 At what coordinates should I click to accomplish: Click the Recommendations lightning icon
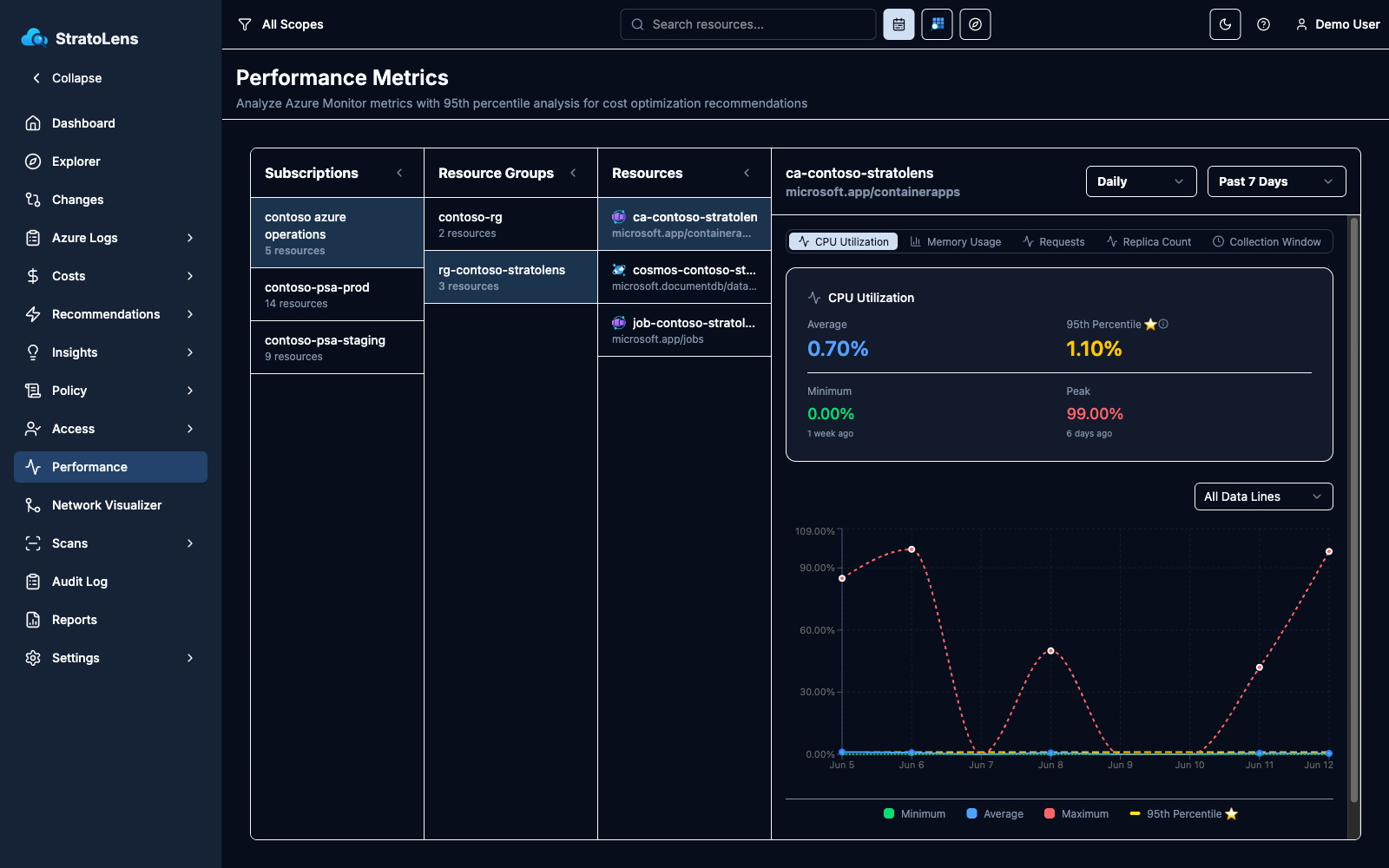tap(33, 314)
